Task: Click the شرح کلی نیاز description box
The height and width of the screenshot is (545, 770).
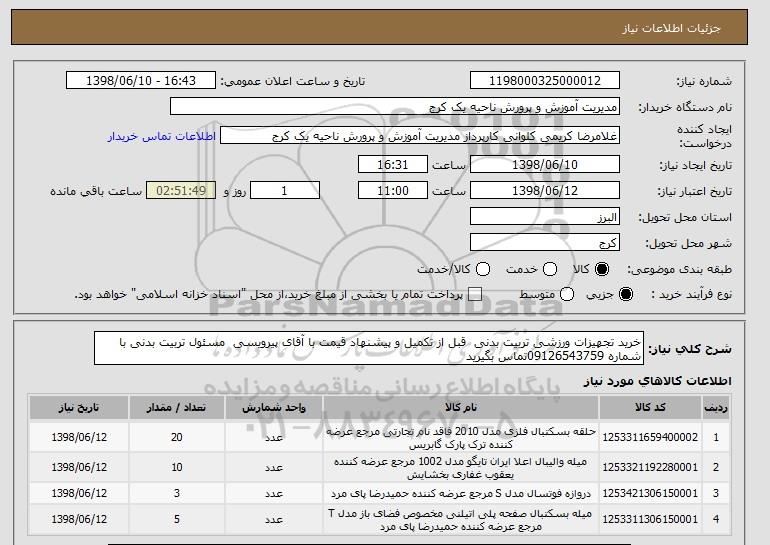Action: 369,348
